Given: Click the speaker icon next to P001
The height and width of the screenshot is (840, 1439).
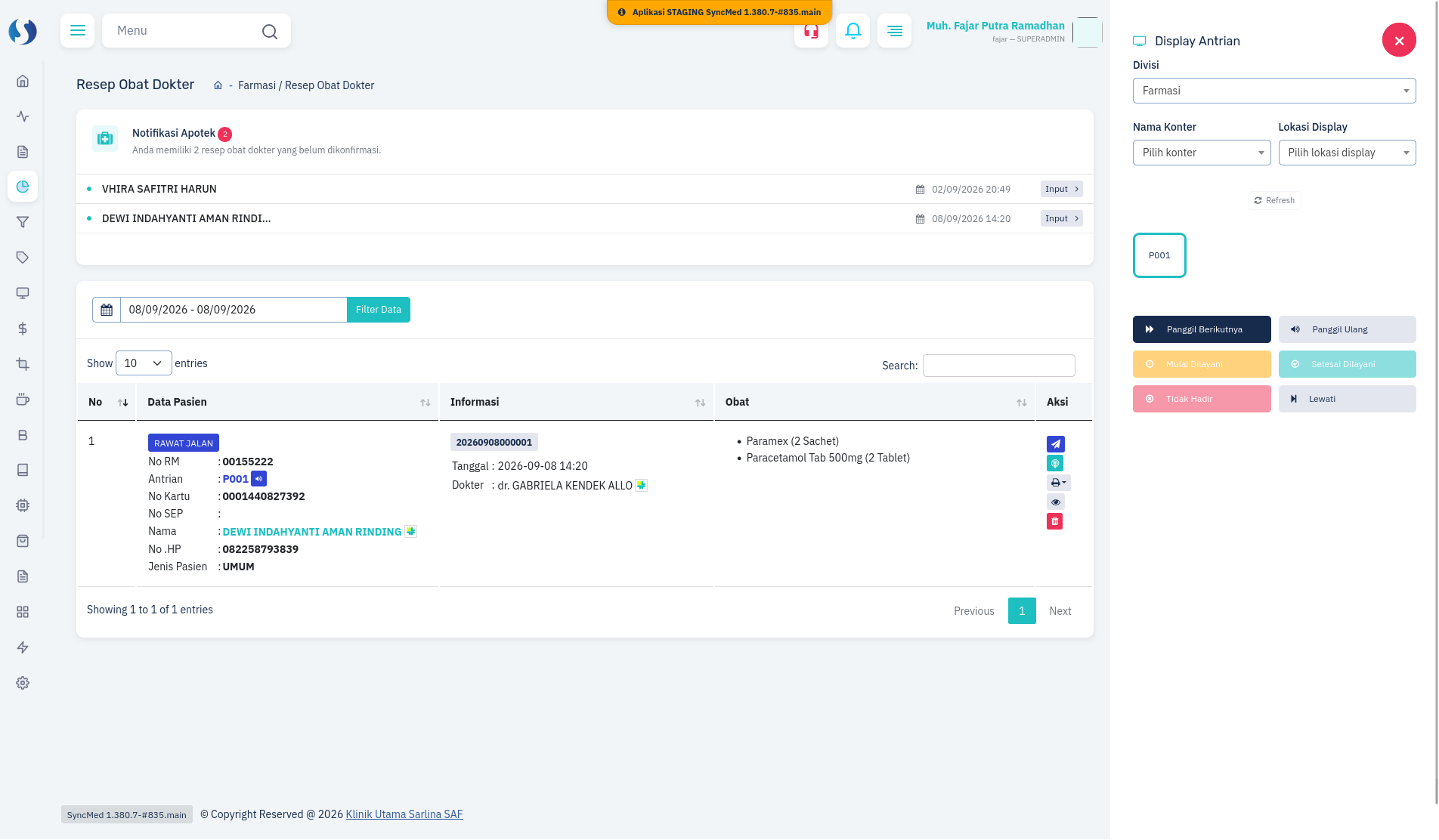Looking at the screenshot, I should [258, 479].
